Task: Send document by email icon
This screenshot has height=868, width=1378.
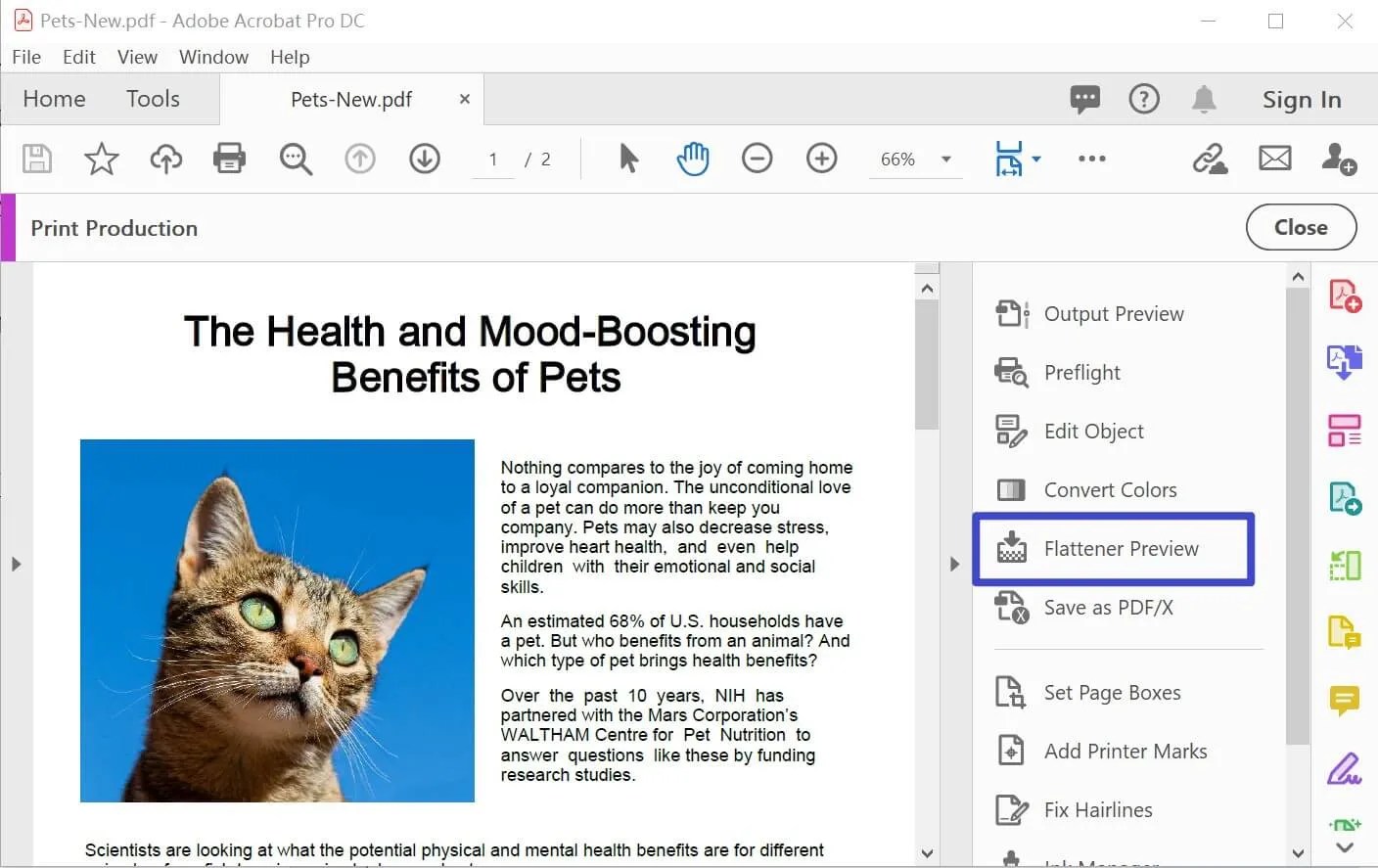Action: click(x=1274, y=159)
